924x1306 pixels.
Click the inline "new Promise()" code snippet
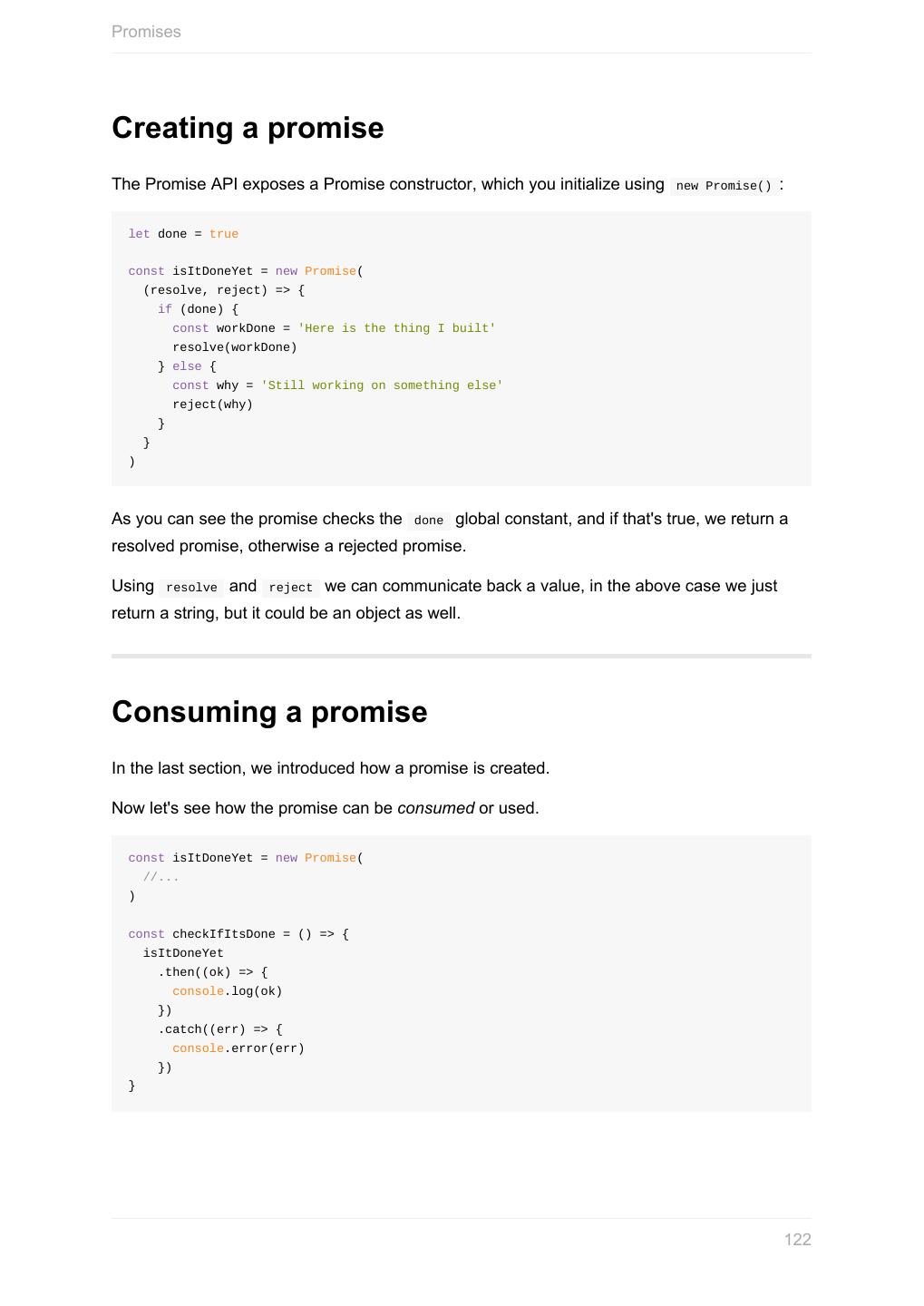click(724, 186)
